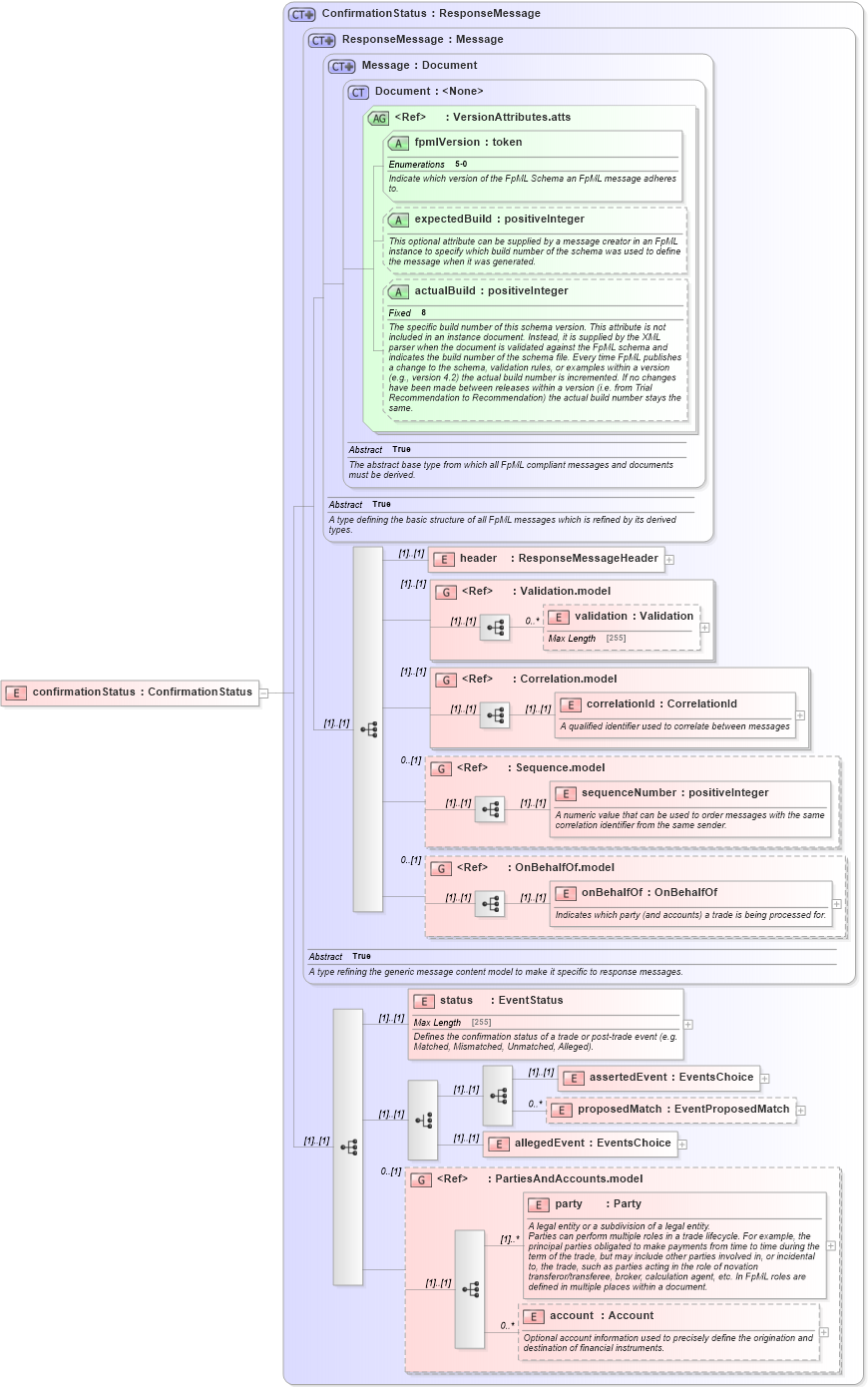
Task: Expand the allegedEvent EventsChoice element
Action: [x=682, y=1145]
